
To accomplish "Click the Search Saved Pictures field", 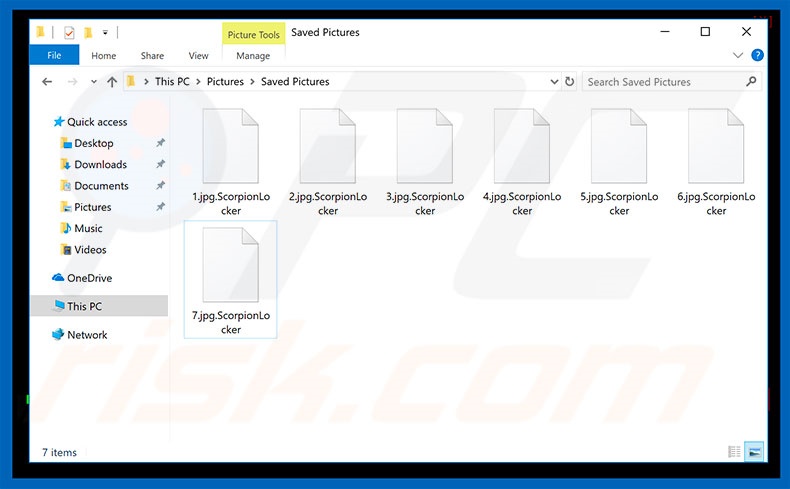I will tap(672, 82).
